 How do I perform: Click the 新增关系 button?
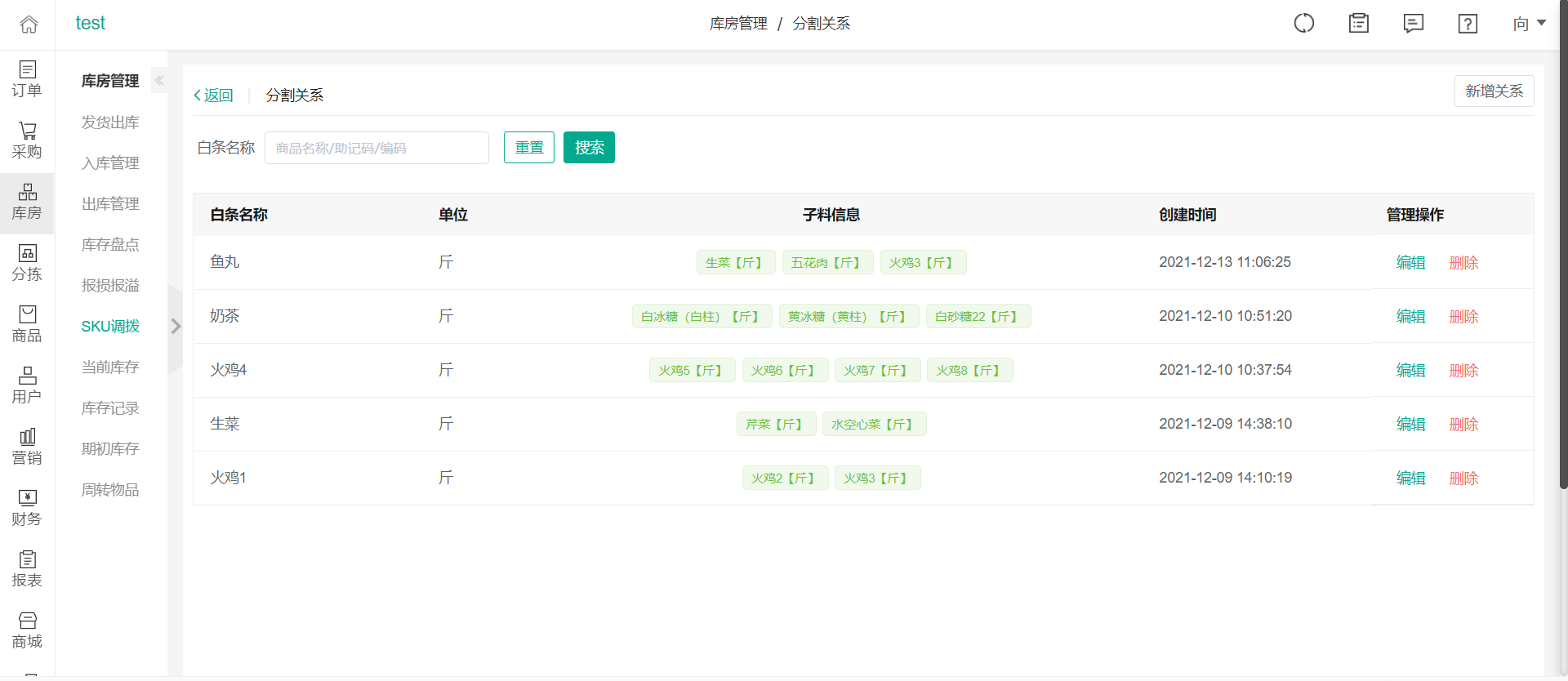point(1493,91)
